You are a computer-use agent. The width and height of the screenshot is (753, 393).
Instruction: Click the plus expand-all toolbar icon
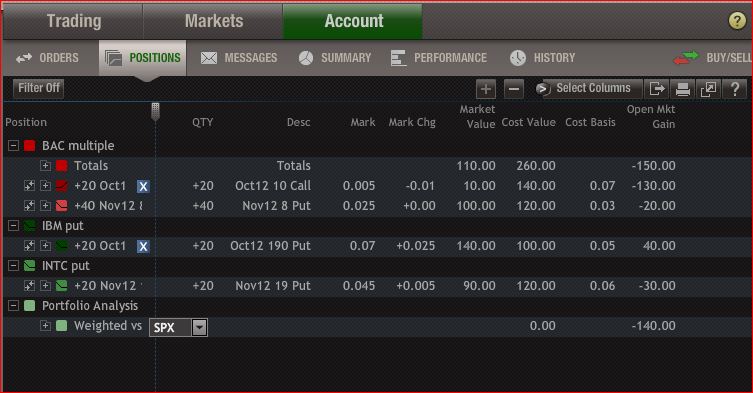(x=486, y=89)
